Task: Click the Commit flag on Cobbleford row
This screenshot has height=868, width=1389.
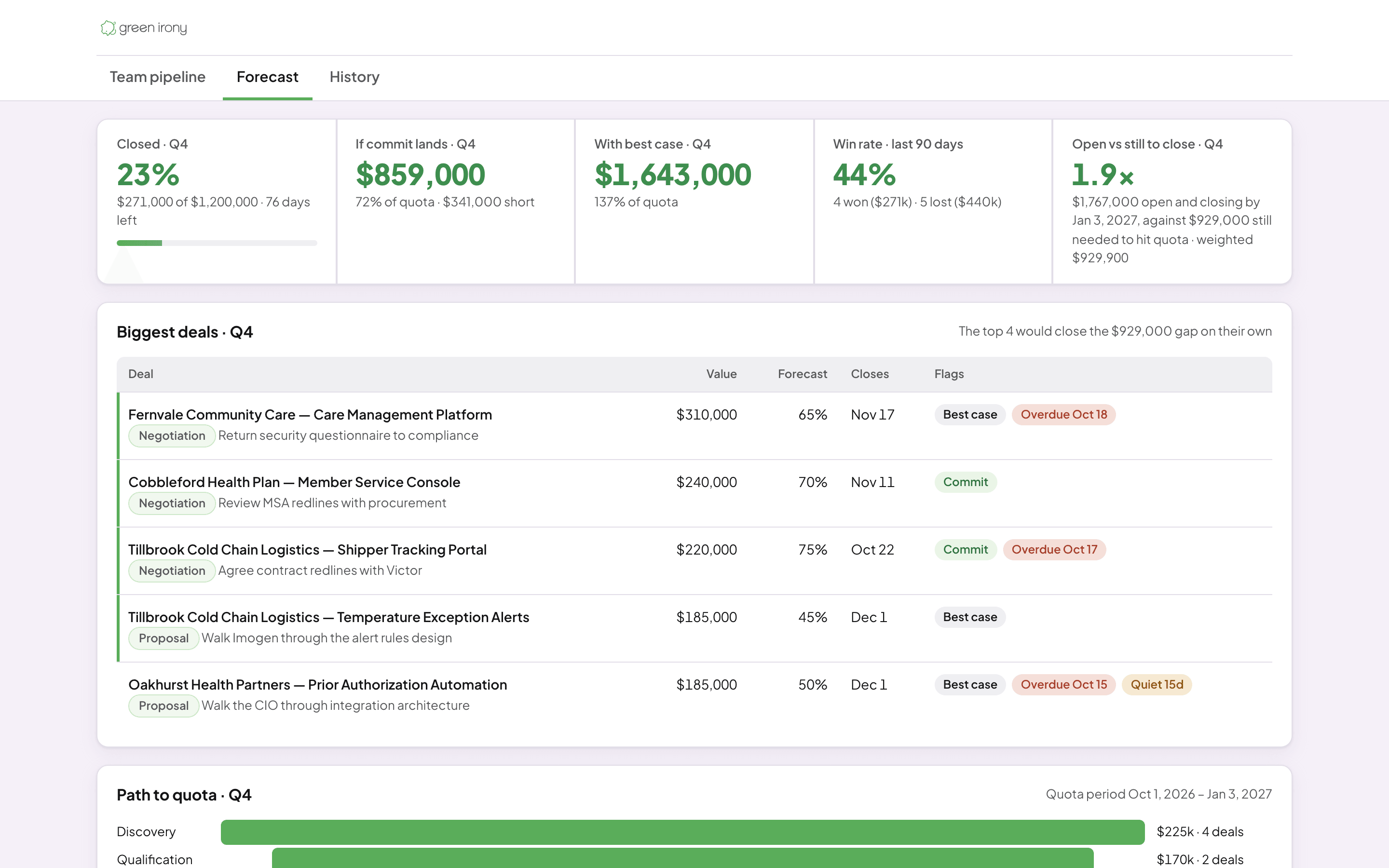Action: click(x=966, y=482)
